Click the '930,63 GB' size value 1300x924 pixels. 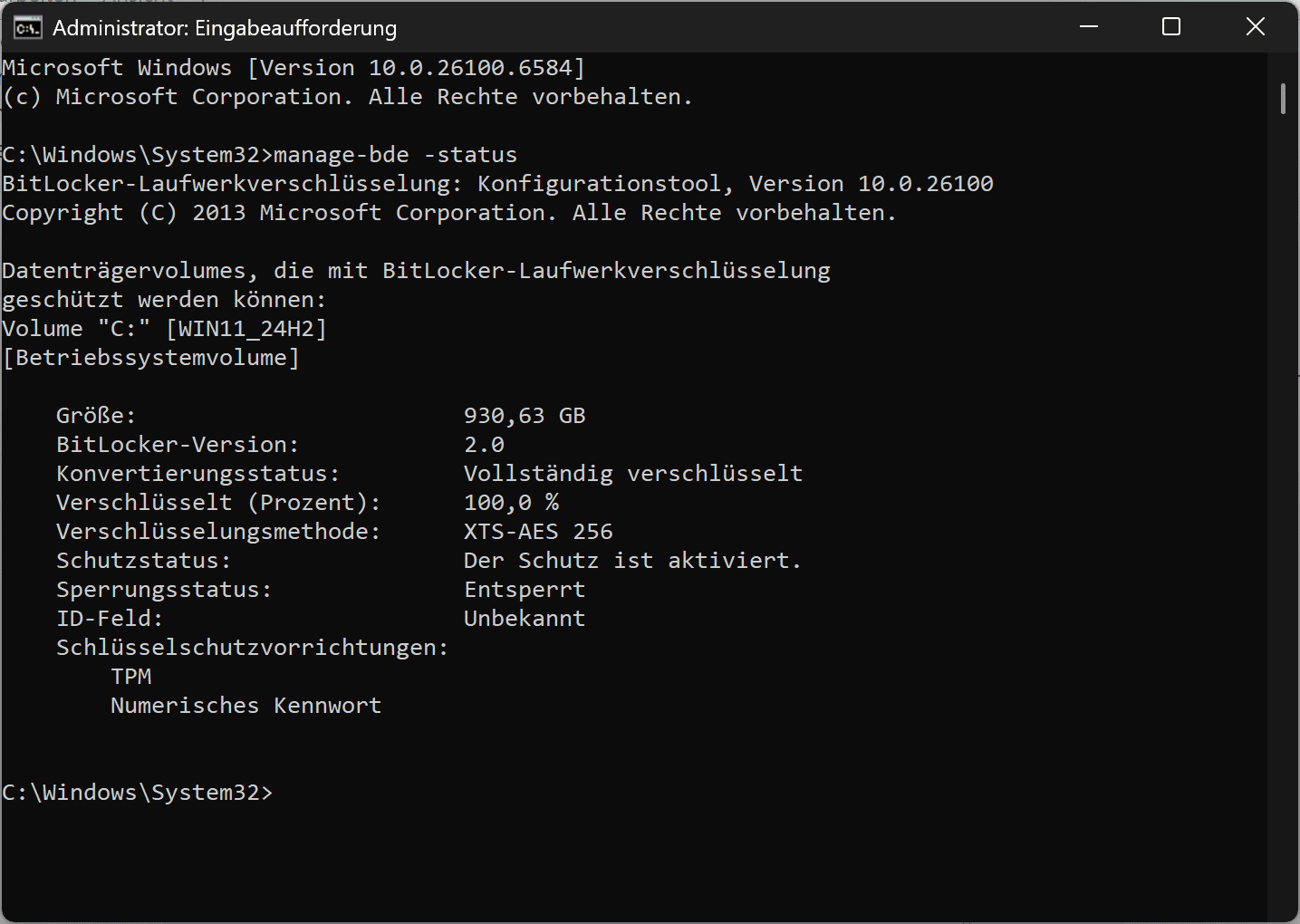(x=525, y=416)
